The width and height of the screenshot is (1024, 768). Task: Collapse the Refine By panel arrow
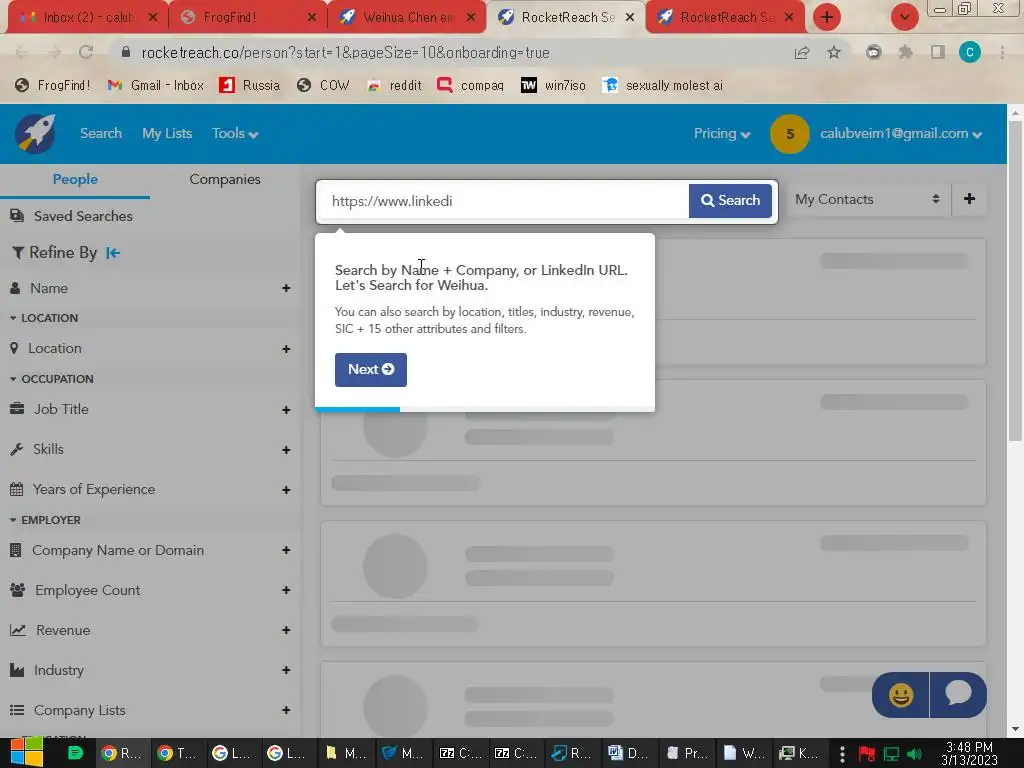113,253
